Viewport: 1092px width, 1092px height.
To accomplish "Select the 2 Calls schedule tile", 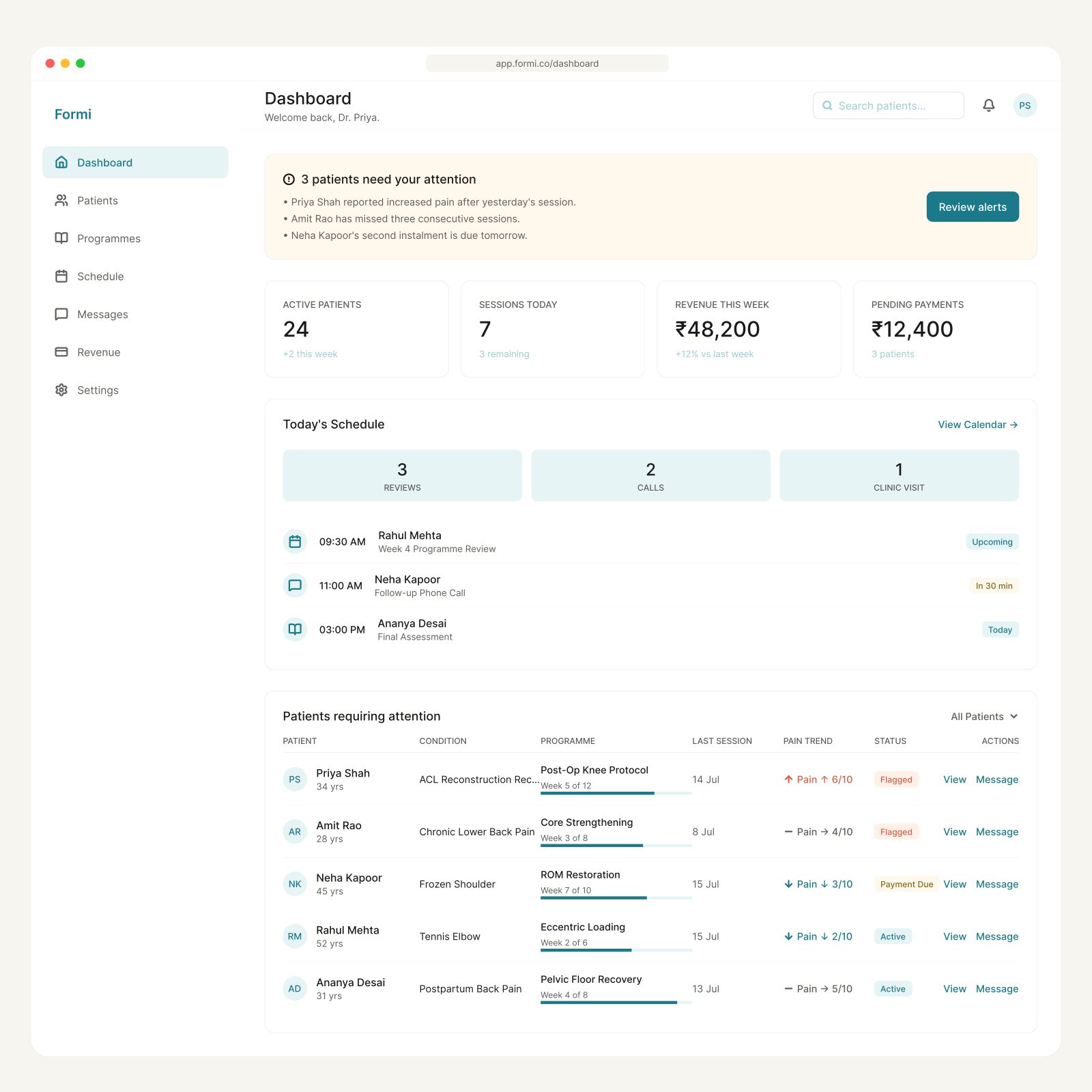I will 650,475.
